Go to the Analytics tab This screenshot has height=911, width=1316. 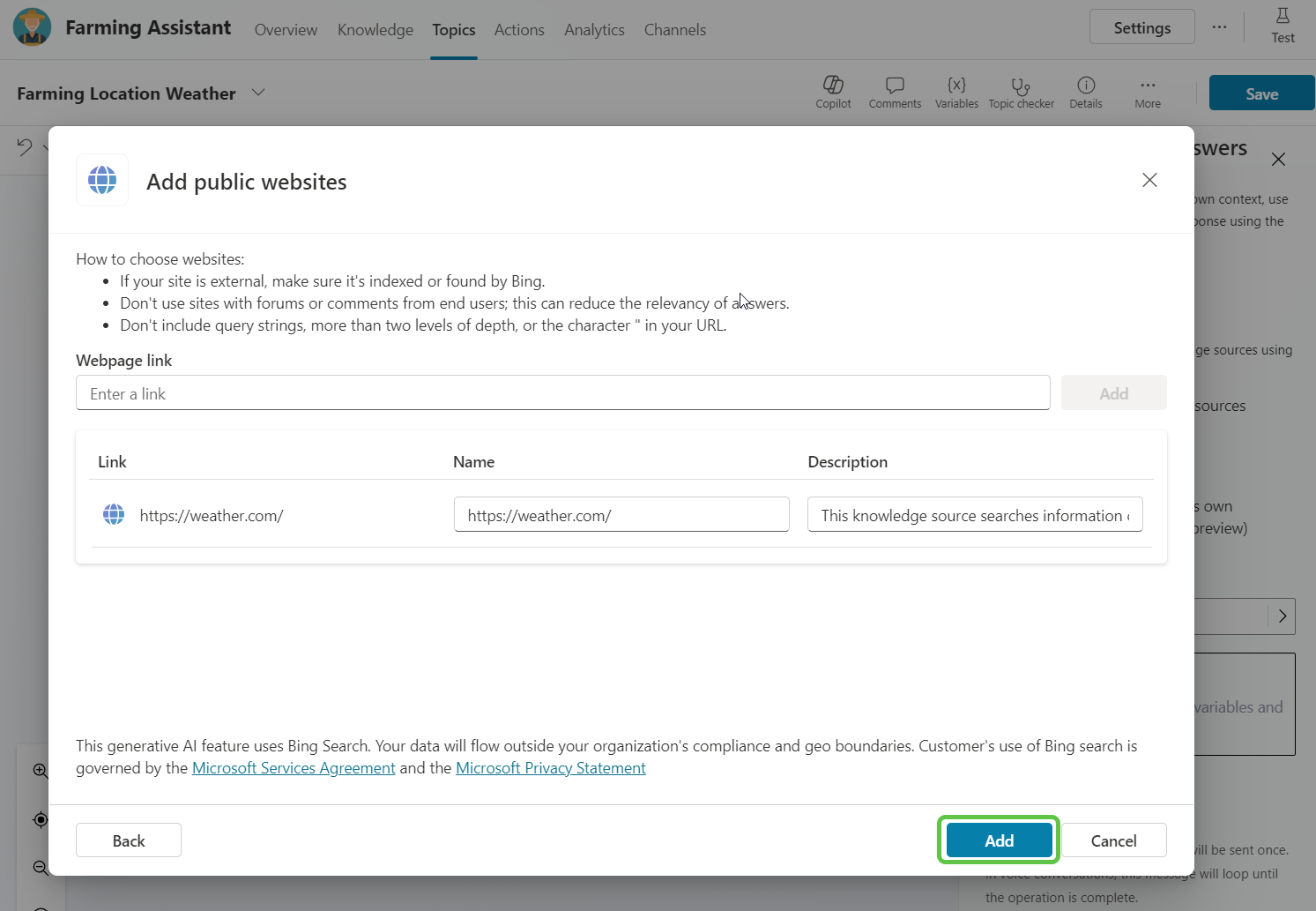tap(594, 30)
